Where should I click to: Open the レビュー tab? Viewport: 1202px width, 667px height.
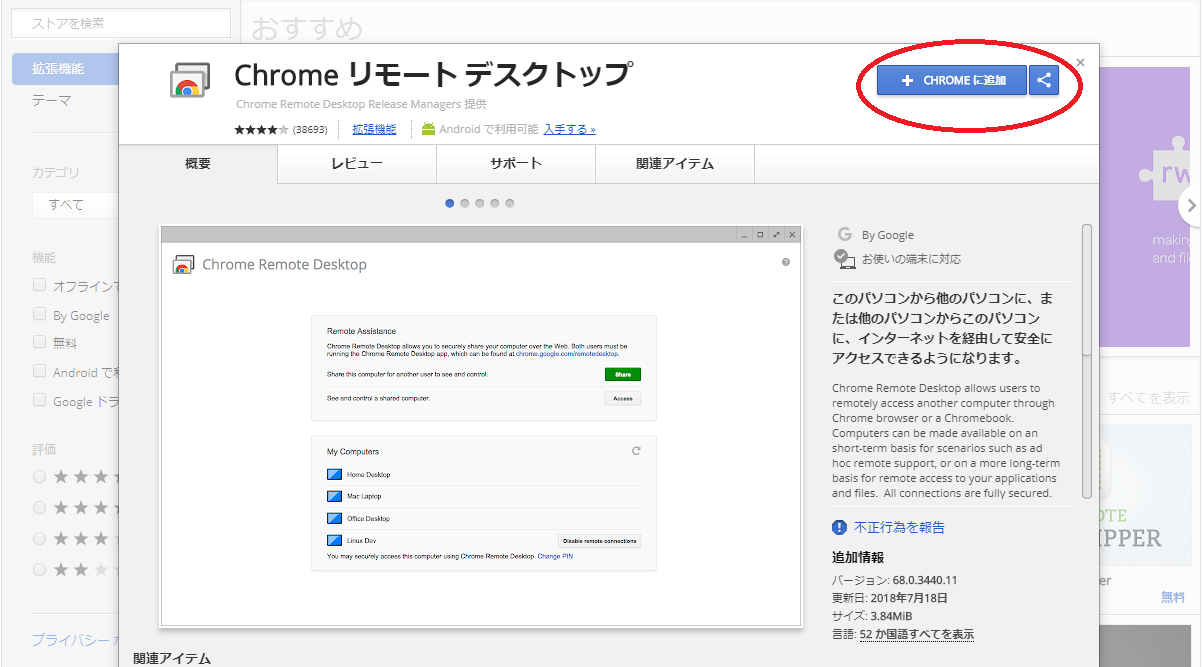pos(357,164)
